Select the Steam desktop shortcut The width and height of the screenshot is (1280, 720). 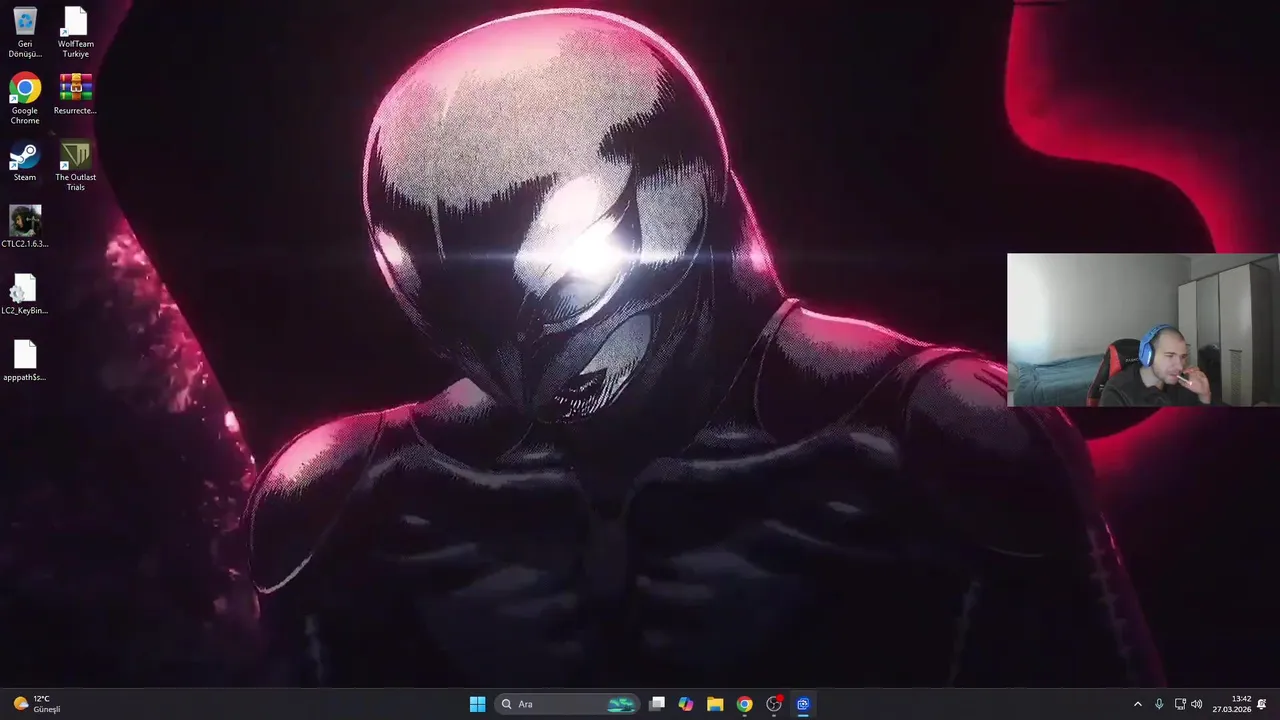25,162
